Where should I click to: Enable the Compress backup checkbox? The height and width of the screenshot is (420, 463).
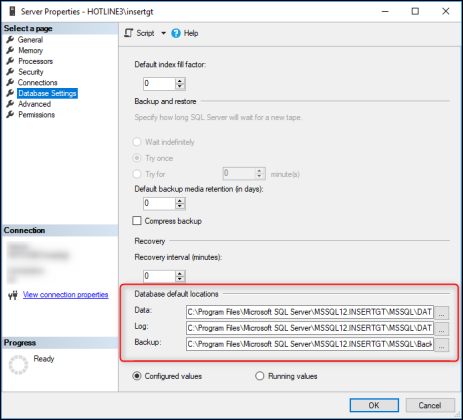click(137, 221)
